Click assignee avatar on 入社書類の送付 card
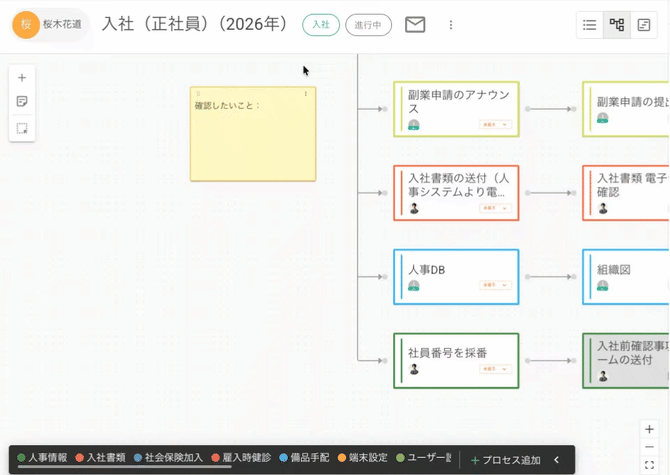The width and height of the screenshot is (670, 475). click(x=414, y=208)
